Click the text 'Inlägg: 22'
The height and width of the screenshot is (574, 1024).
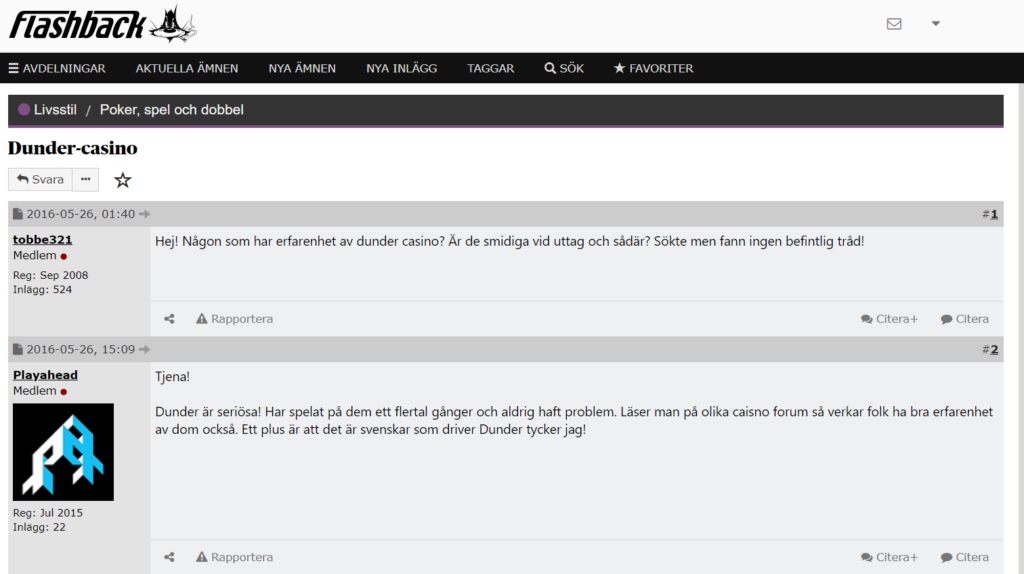(x=39, y=527)
